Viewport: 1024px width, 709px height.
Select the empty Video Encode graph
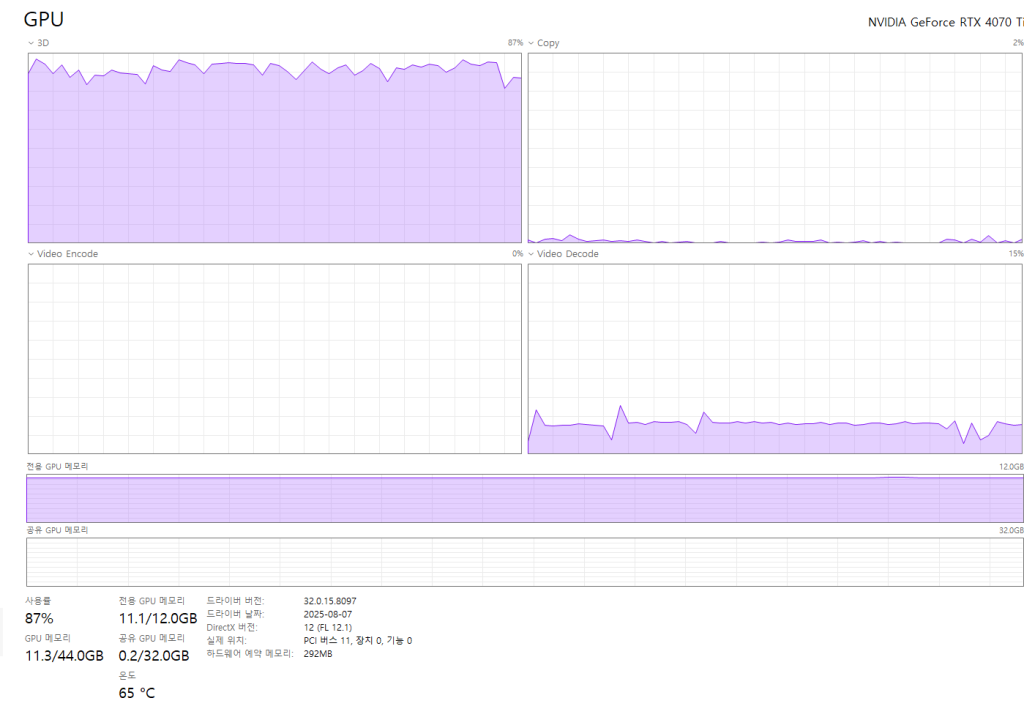pos(274,358)
